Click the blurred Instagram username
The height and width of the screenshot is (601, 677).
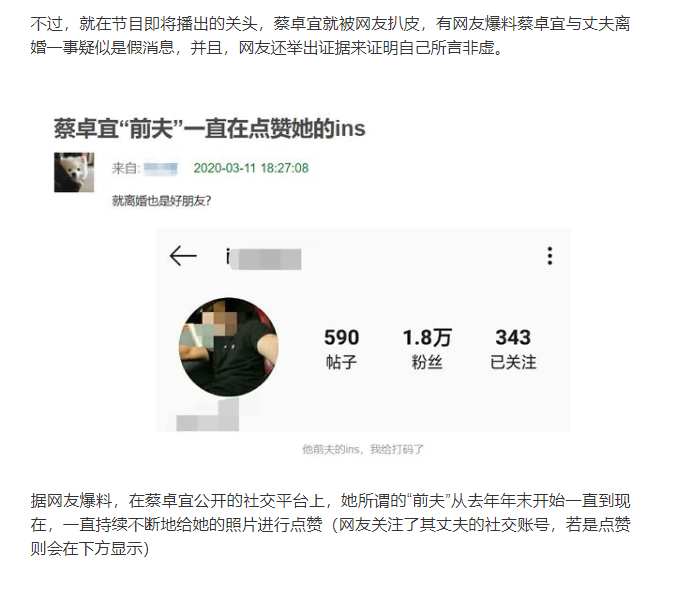[x=263, y=258]
